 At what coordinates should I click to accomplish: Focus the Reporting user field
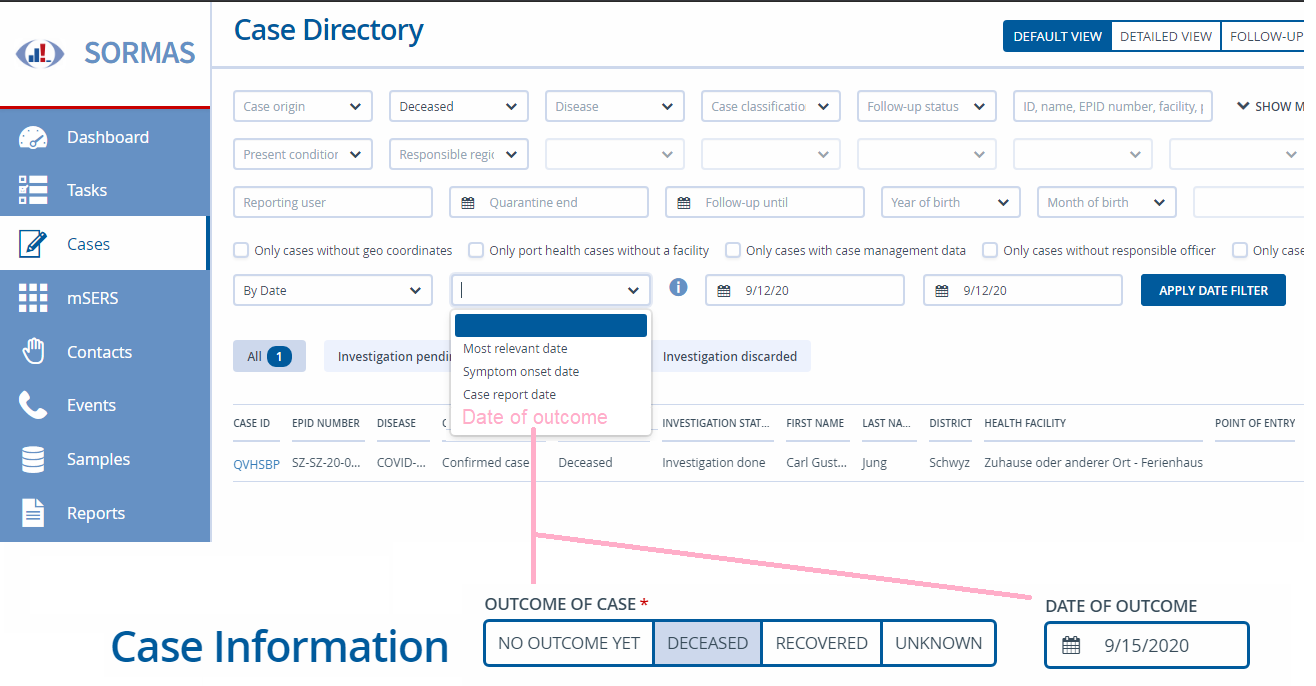(x=333, y=202)
